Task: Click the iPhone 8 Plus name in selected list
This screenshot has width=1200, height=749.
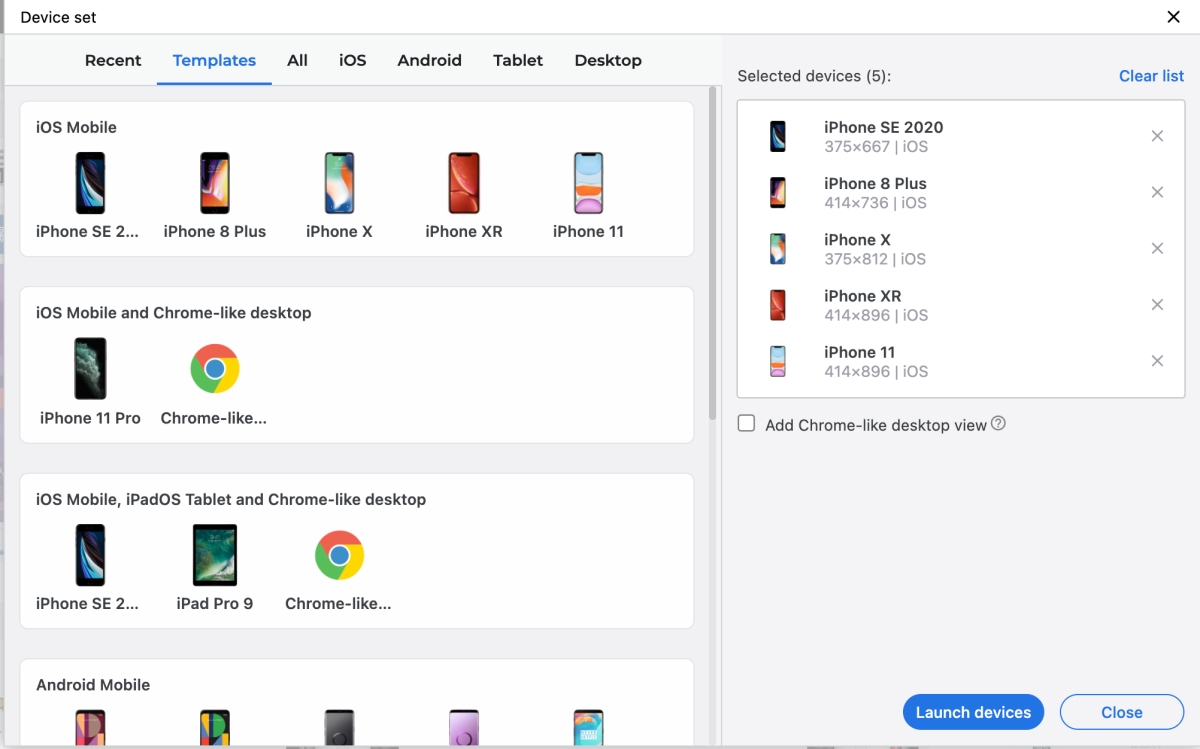Action: (875, 183)
